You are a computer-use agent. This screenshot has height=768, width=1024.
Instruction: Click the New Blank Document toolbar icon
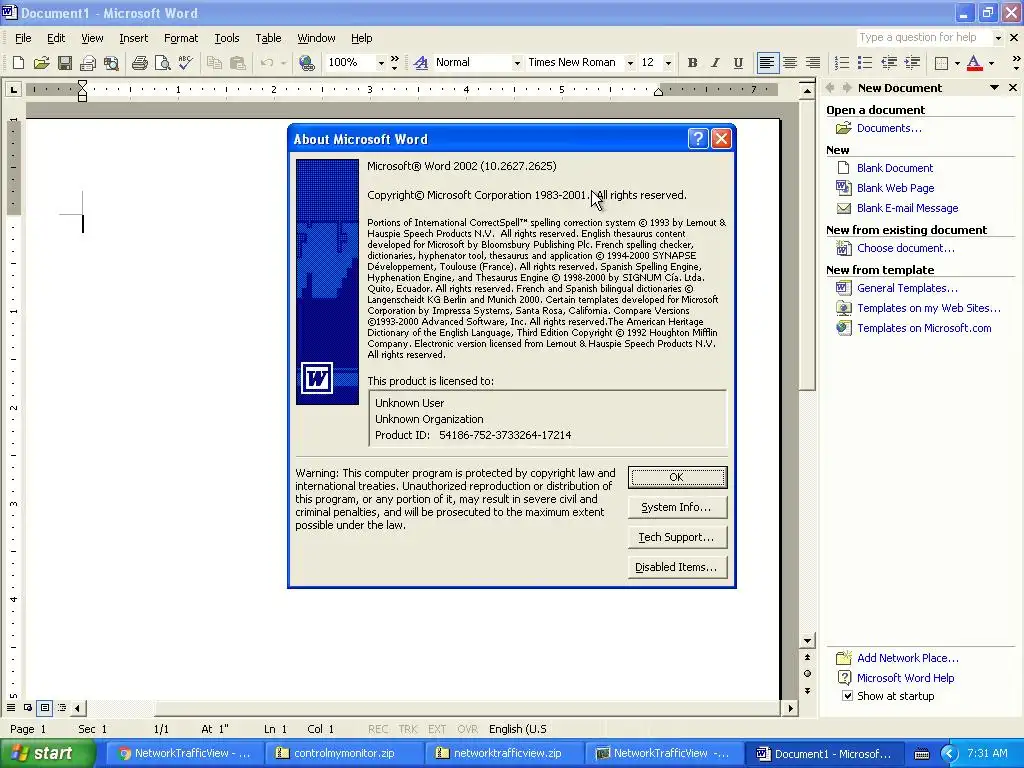point(18,63)
